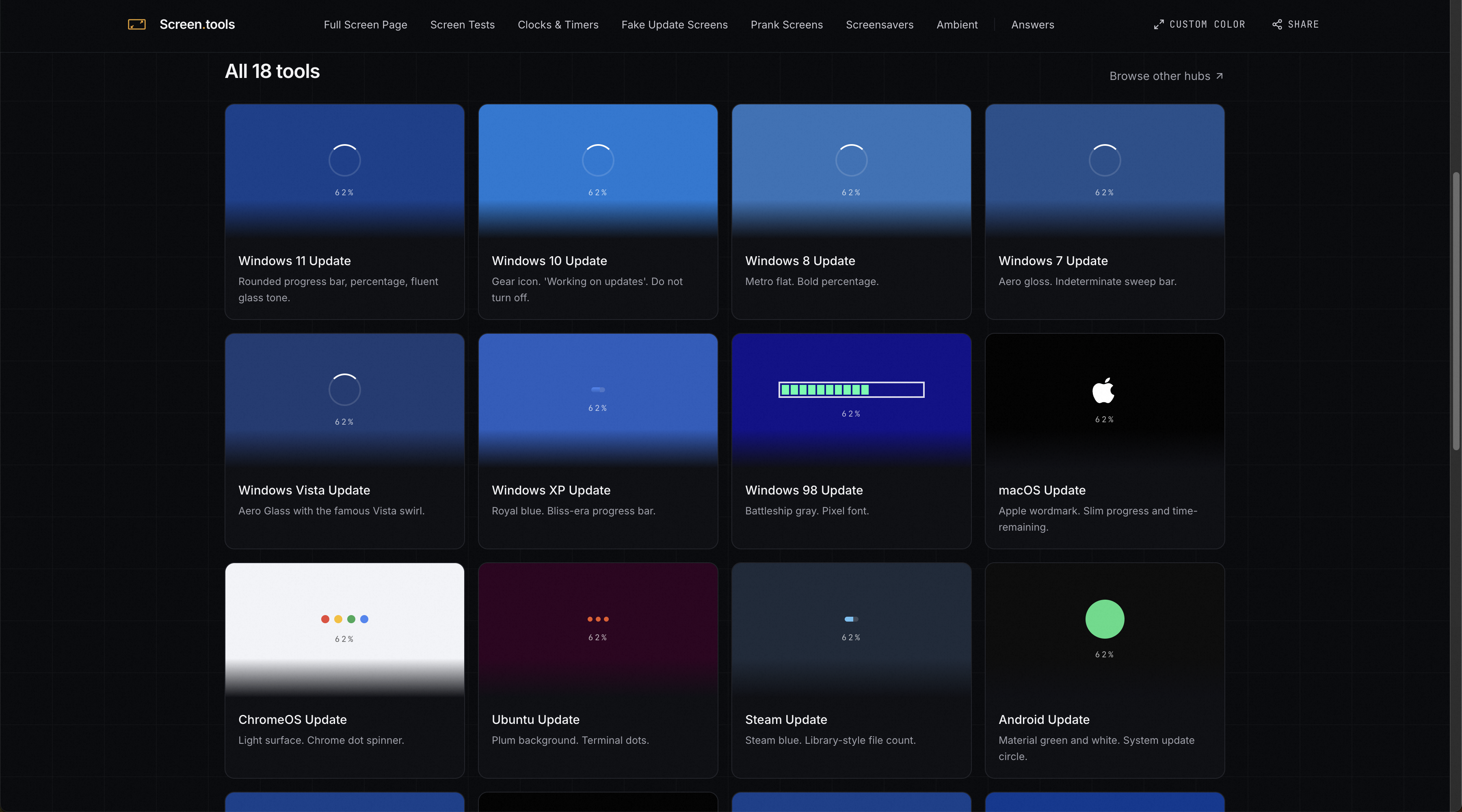Click the 62% label in the ChromeOS preview

[344, 639]
